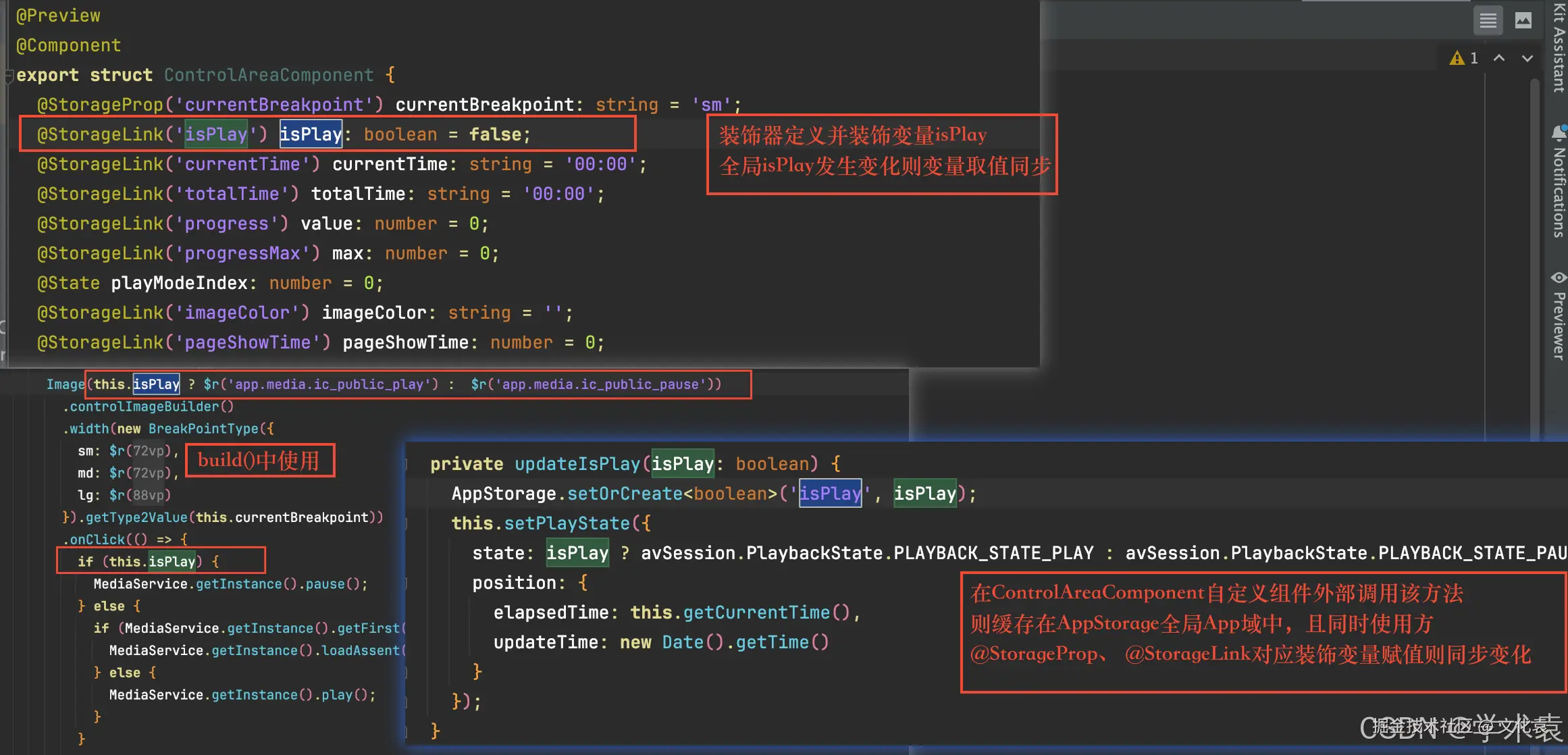Open the Kit Assistant side tab
This screenshot has height=755, width=1568.
1559,47
